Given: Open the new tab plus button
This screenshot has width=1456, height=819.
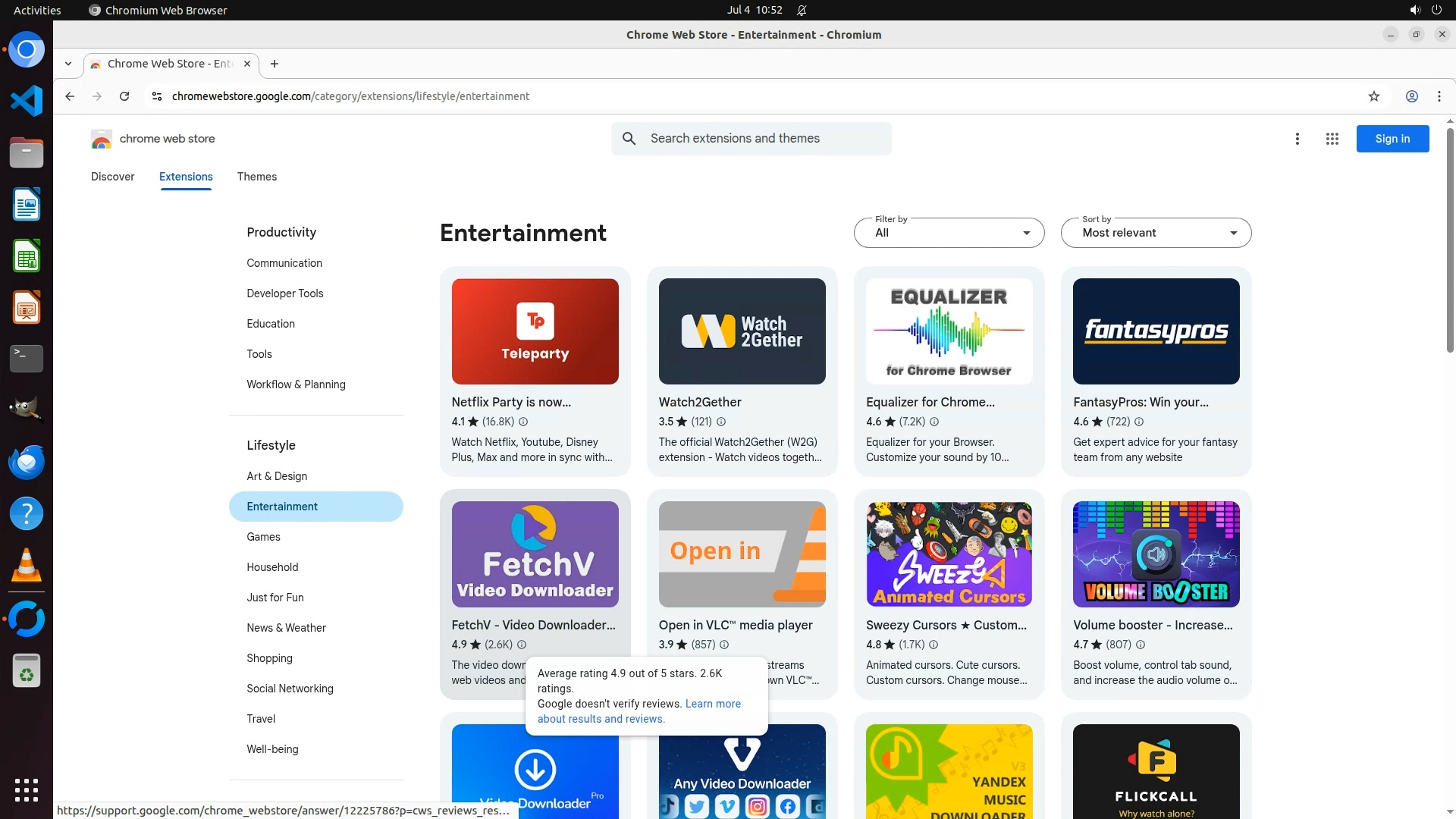Looking at the screenshot, I should click(x=275, y=64).
